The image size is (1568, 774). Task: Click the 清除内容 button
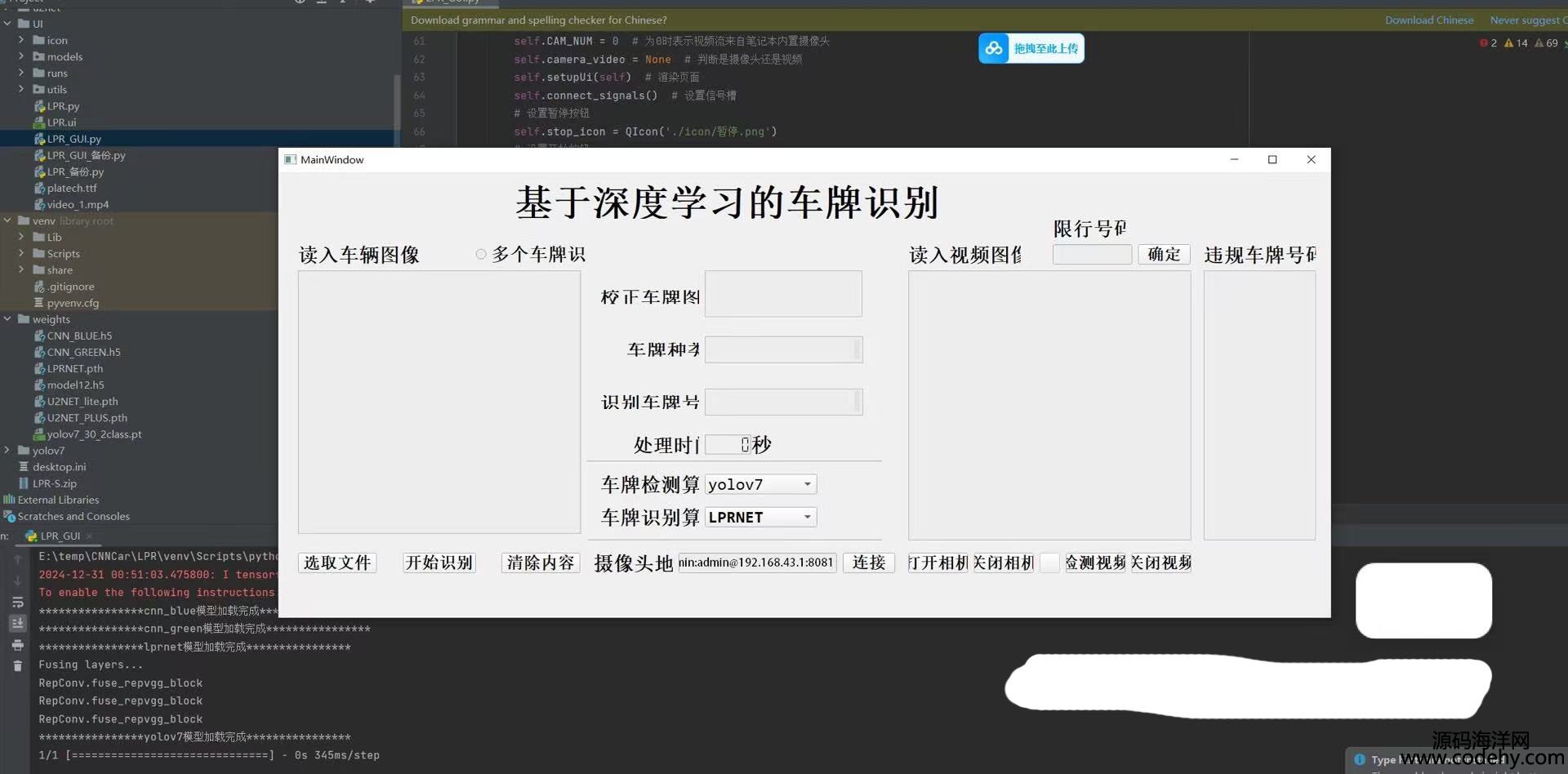pyautogui.click(x=541, y=563)
